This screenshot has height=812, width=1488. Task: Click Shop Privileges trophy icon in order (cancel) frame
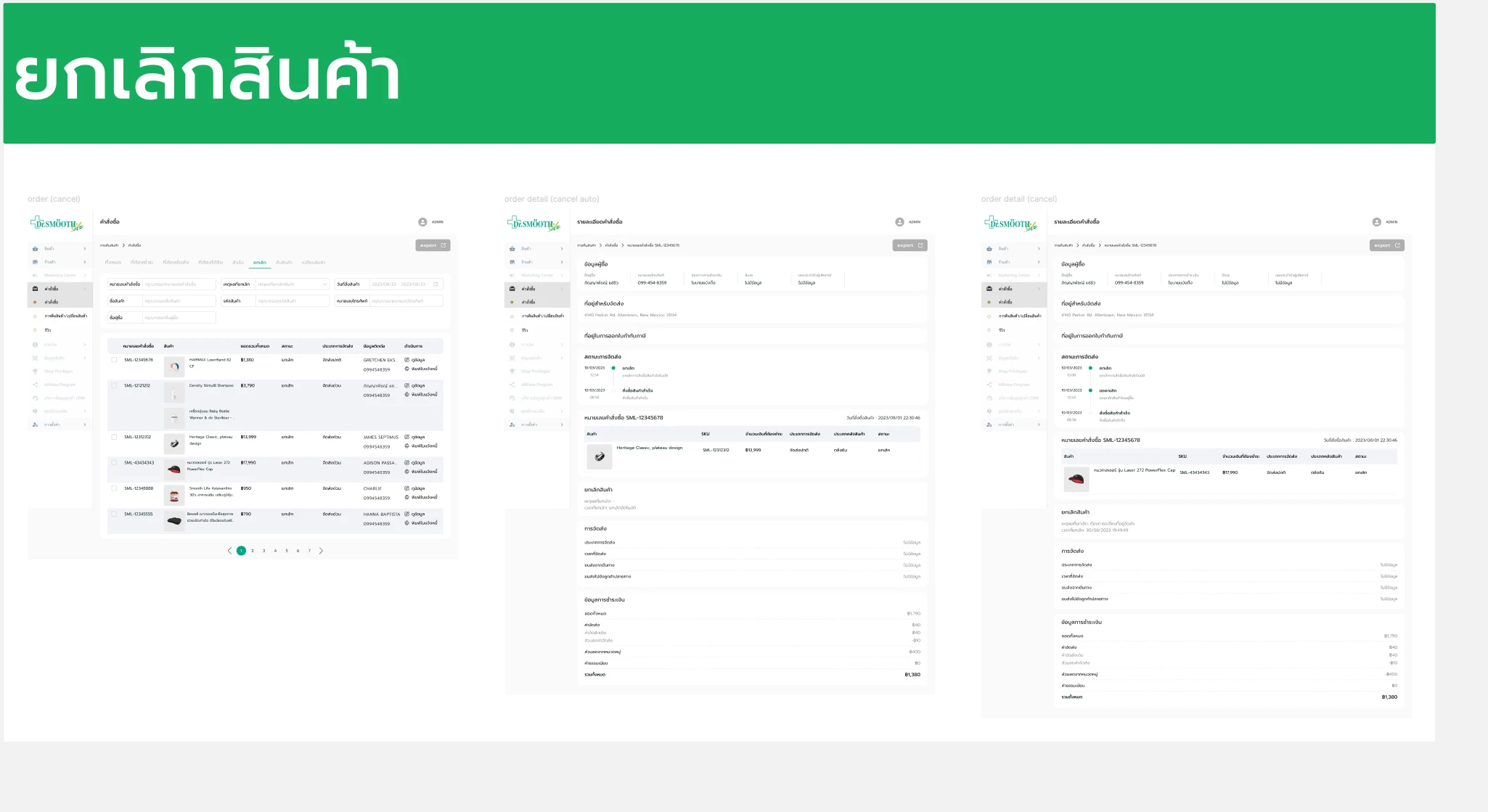35,372
